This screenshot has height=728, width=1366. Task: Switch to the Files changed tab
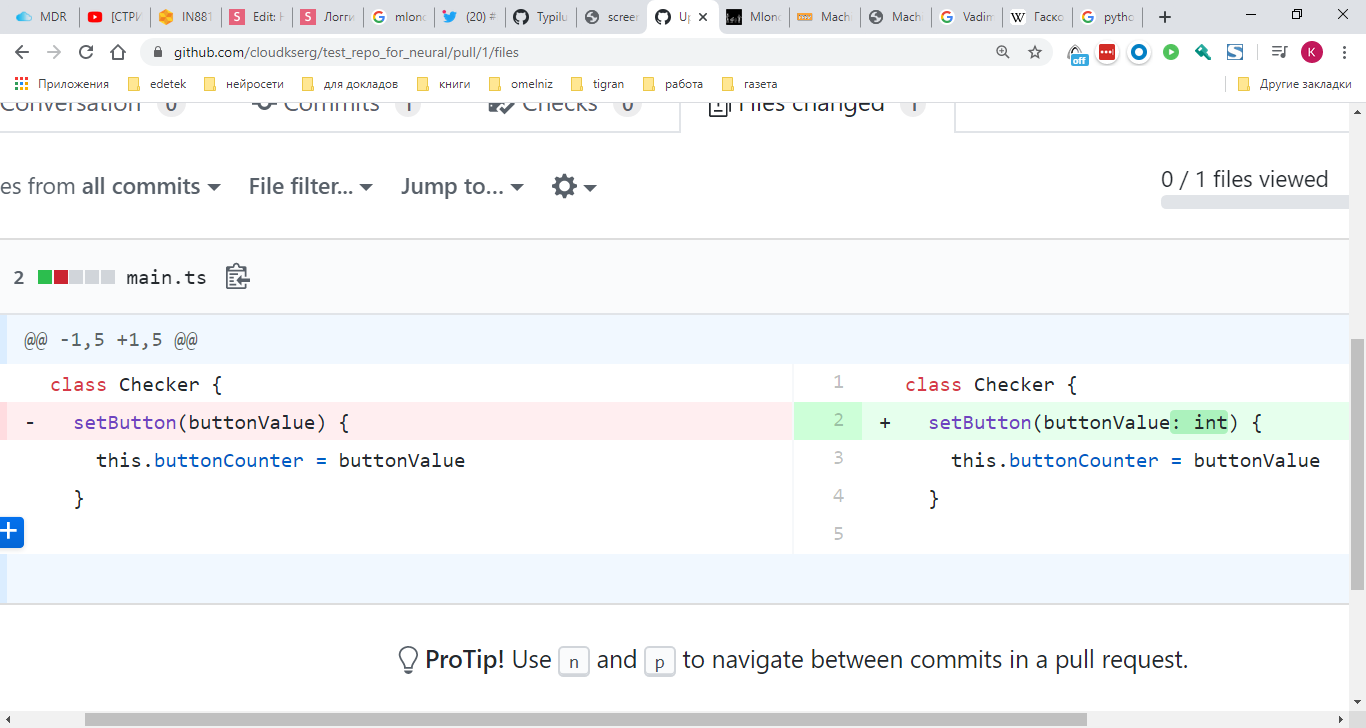click(817, 106)
